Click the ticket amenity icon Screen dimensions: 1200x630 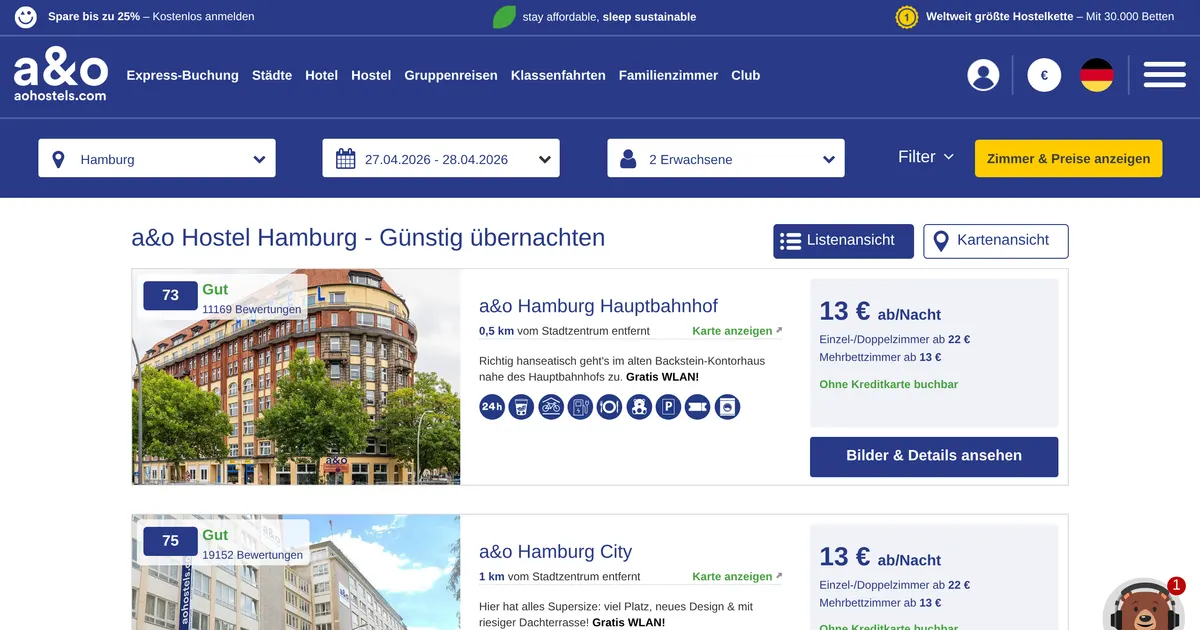698,407
